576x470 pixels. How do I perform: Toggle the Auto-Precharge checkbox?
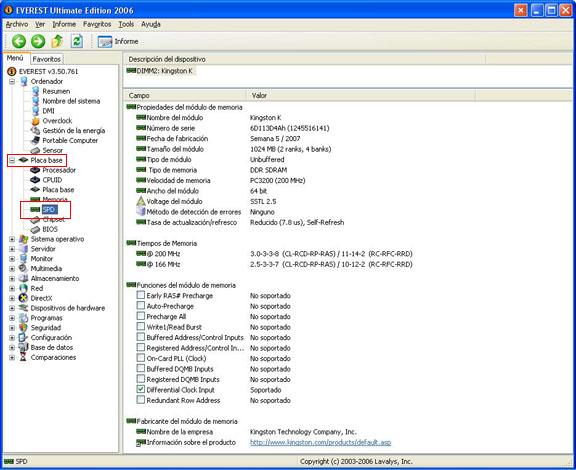pos(141,305)
